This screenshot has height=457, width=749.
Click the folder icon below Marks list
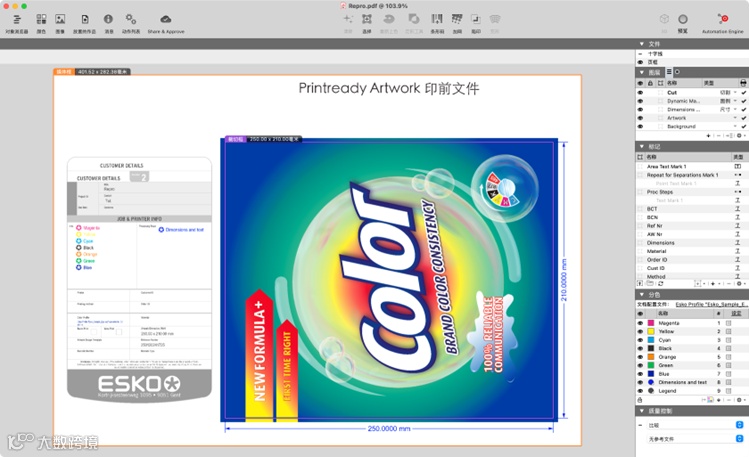pos(650,284)
